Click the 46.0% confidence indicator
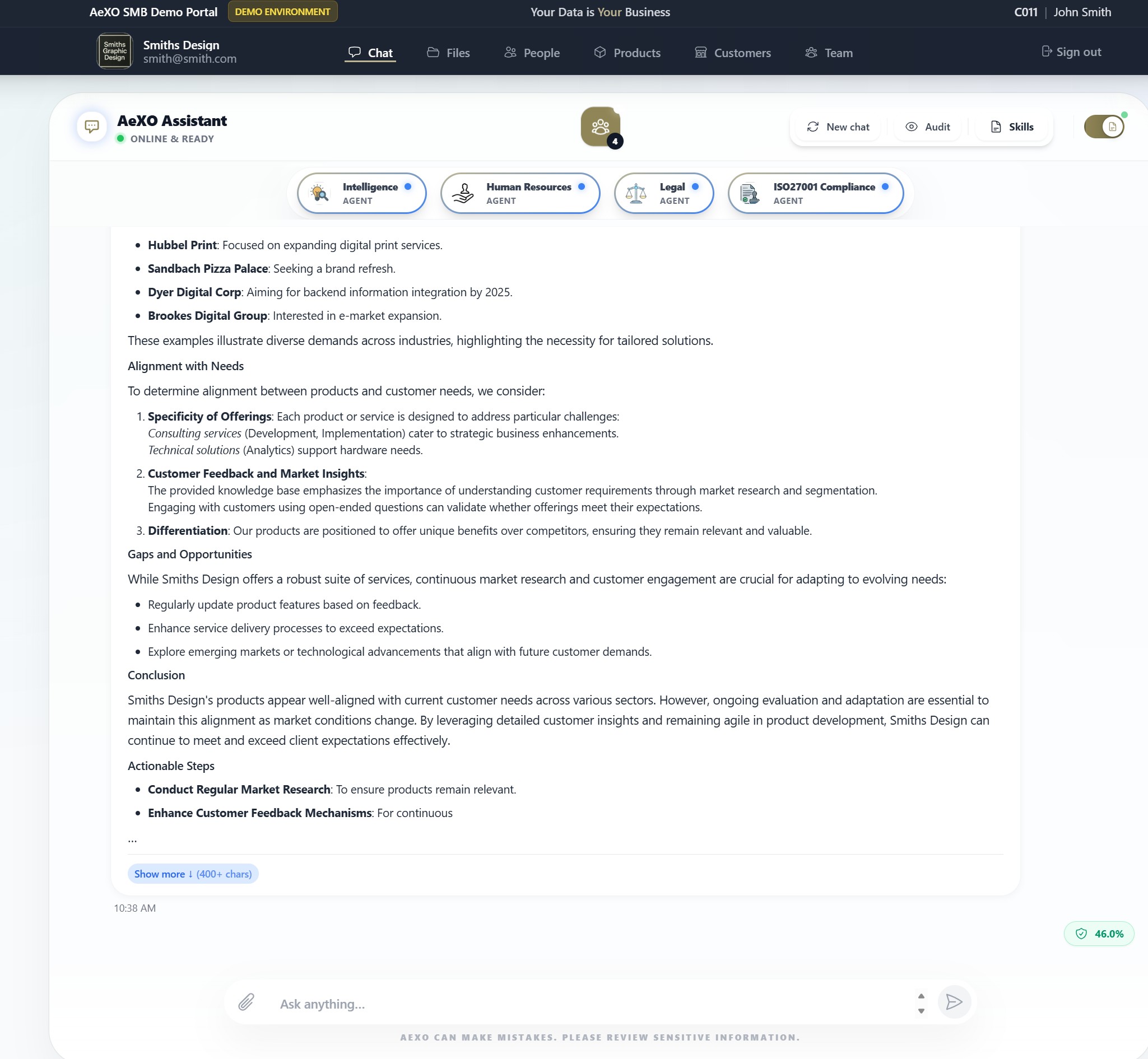 click(x=1098, y=934)
